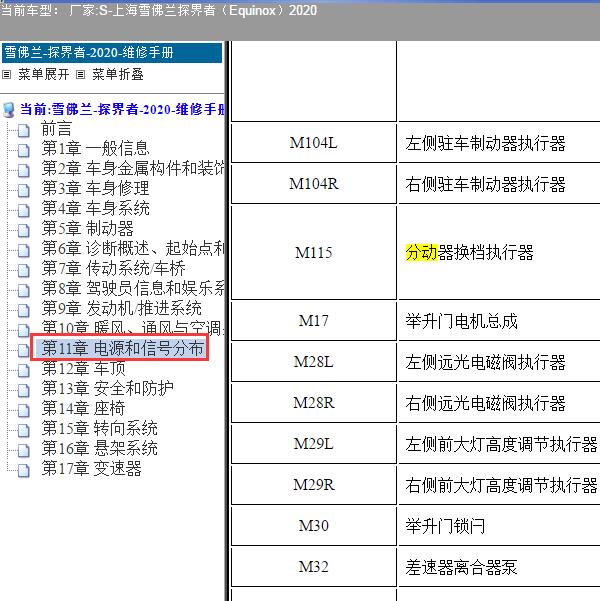Screen dimensions: 600x601
Task: Click 左侧驻车制动器执行器 in the table
Action: [x=485, y=143]
